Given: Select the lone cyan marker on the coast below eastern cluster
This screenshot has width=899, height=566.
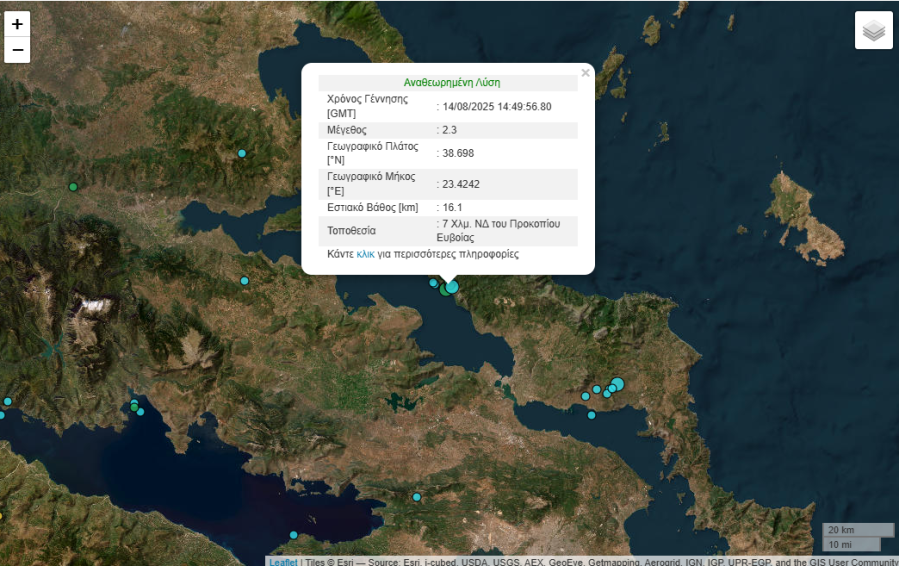Looking at the screenshot, I should coord(591,415).
